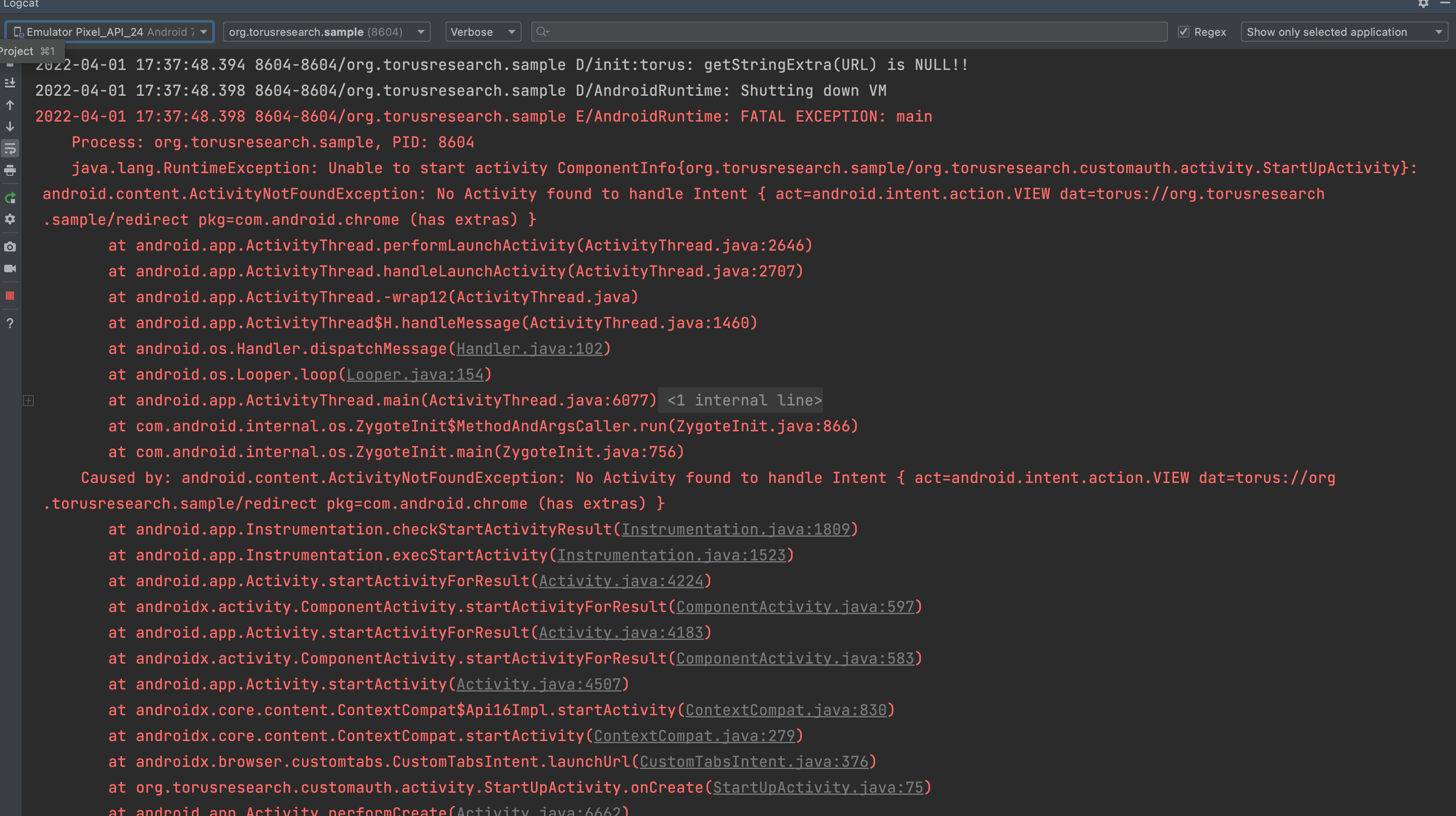Open StartUpActivity.java:75 link
Screen dimensions: 1456x816
coord(818,787)
